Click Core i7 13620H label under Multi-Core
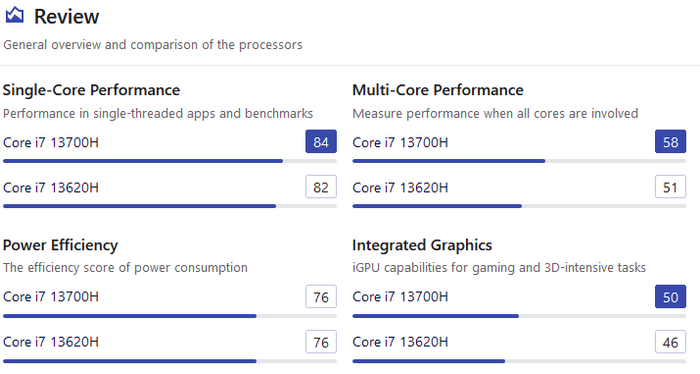 point(400,187)
